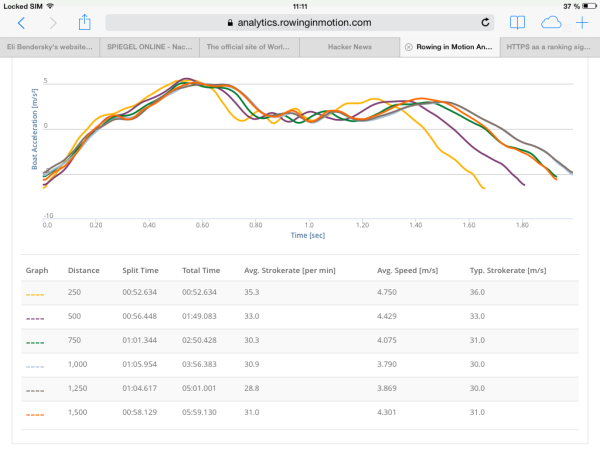Click avg strokerate value 30.9
Screen dimensions: 600x450
252,364
